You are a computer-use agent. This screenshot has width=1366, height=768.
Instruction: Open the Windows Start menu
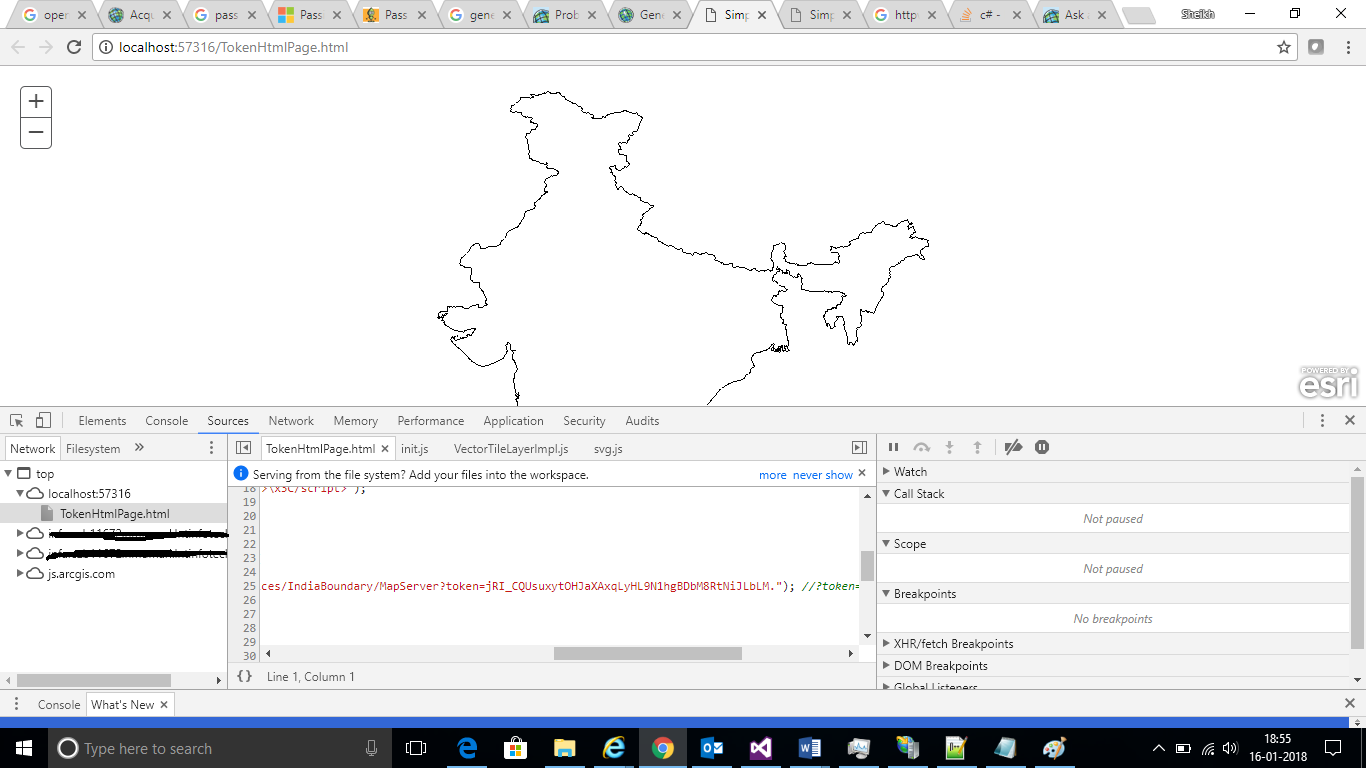pos(24,748)
